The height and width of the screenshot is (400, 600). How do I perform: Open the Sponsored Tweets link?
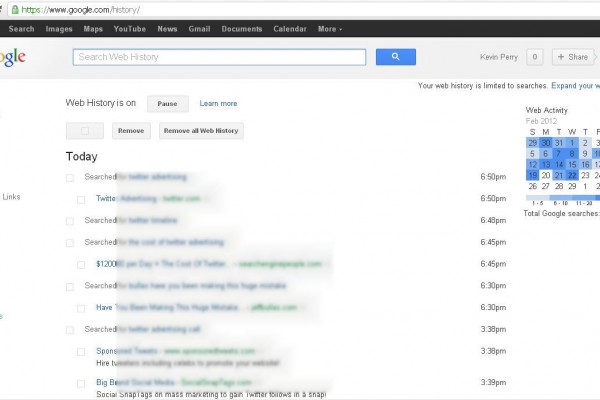pyautogui.click(x=127, y=351)
